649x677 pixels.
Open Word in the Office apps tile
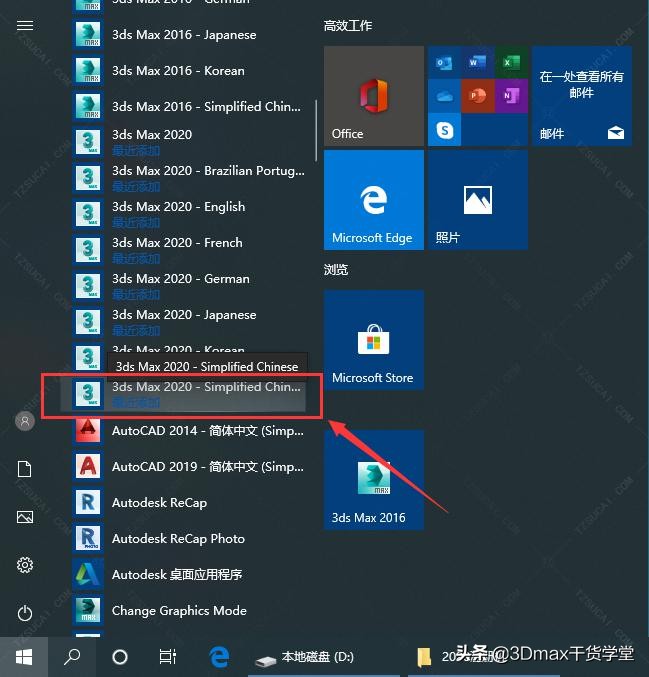pos(478,63)
